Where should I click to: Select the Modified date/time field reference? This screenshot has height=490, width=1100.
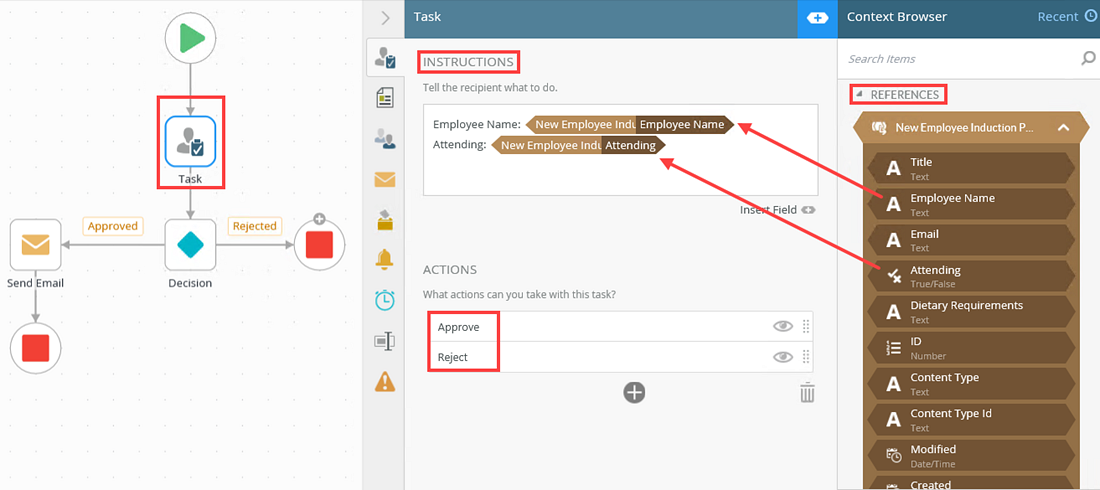click(970, 455)
